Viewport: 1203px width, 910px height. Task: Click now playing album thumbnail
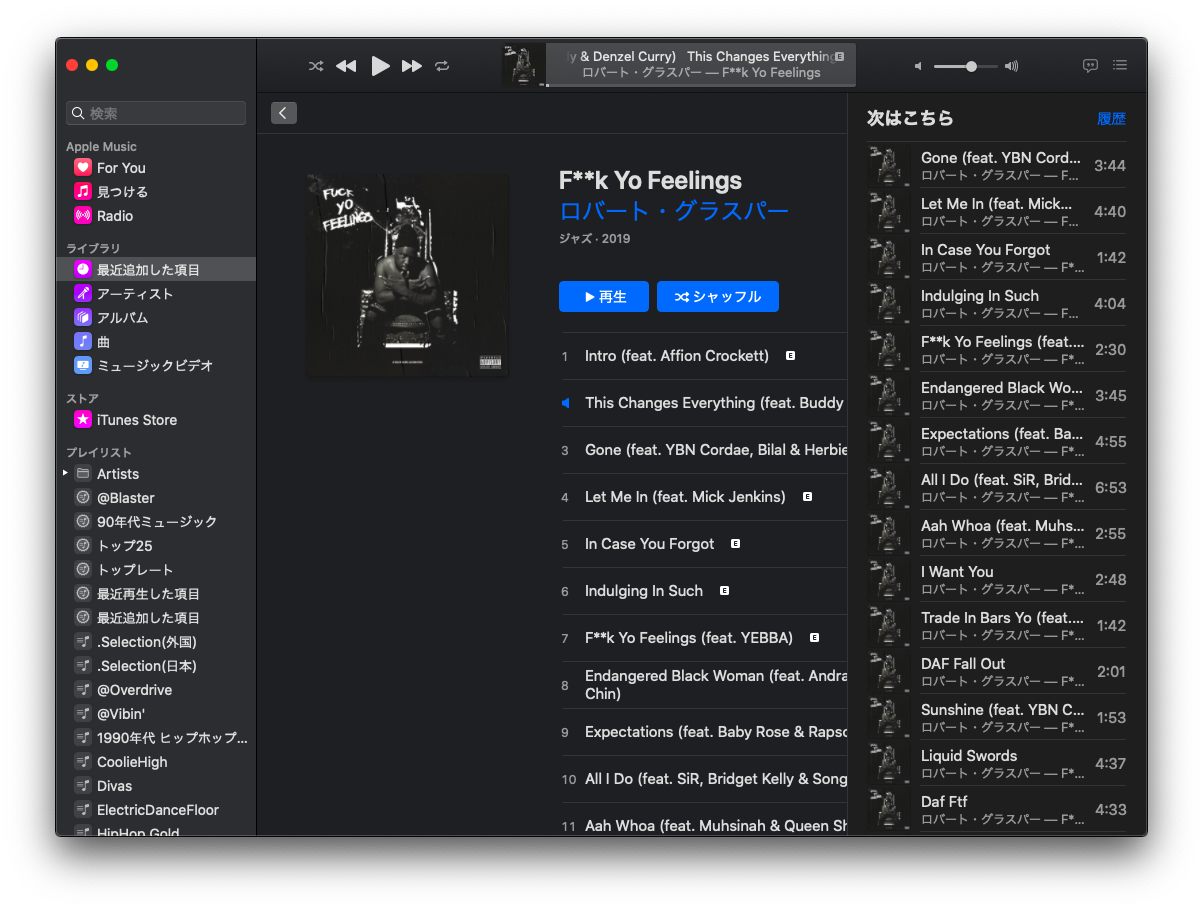point(524,65)
